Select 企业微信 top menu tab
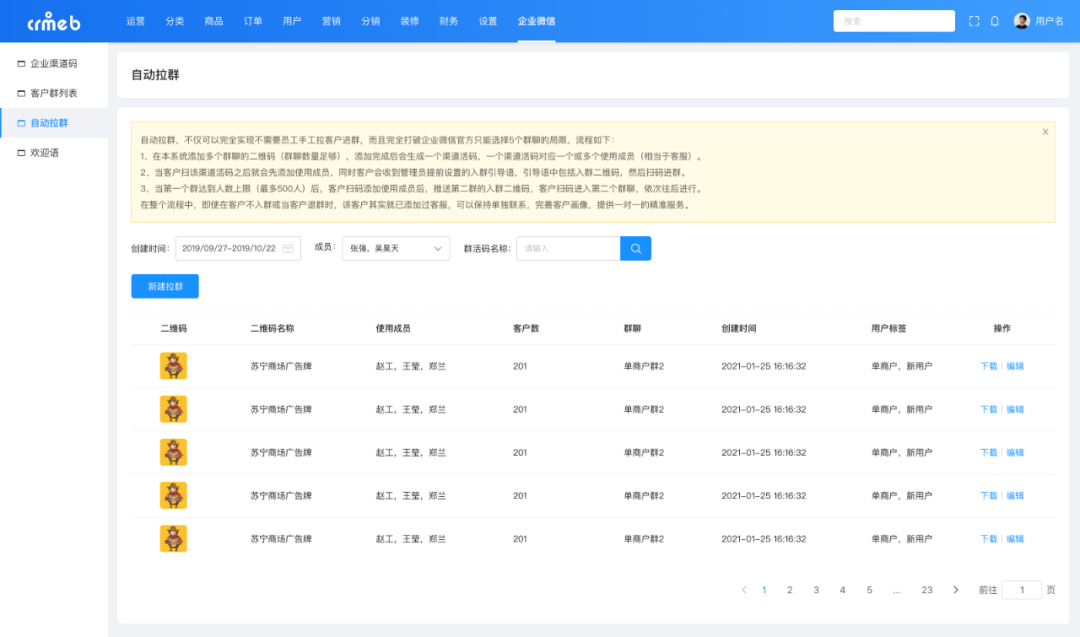Viewport: 1080px width, 637px height. tap(537, 21)
